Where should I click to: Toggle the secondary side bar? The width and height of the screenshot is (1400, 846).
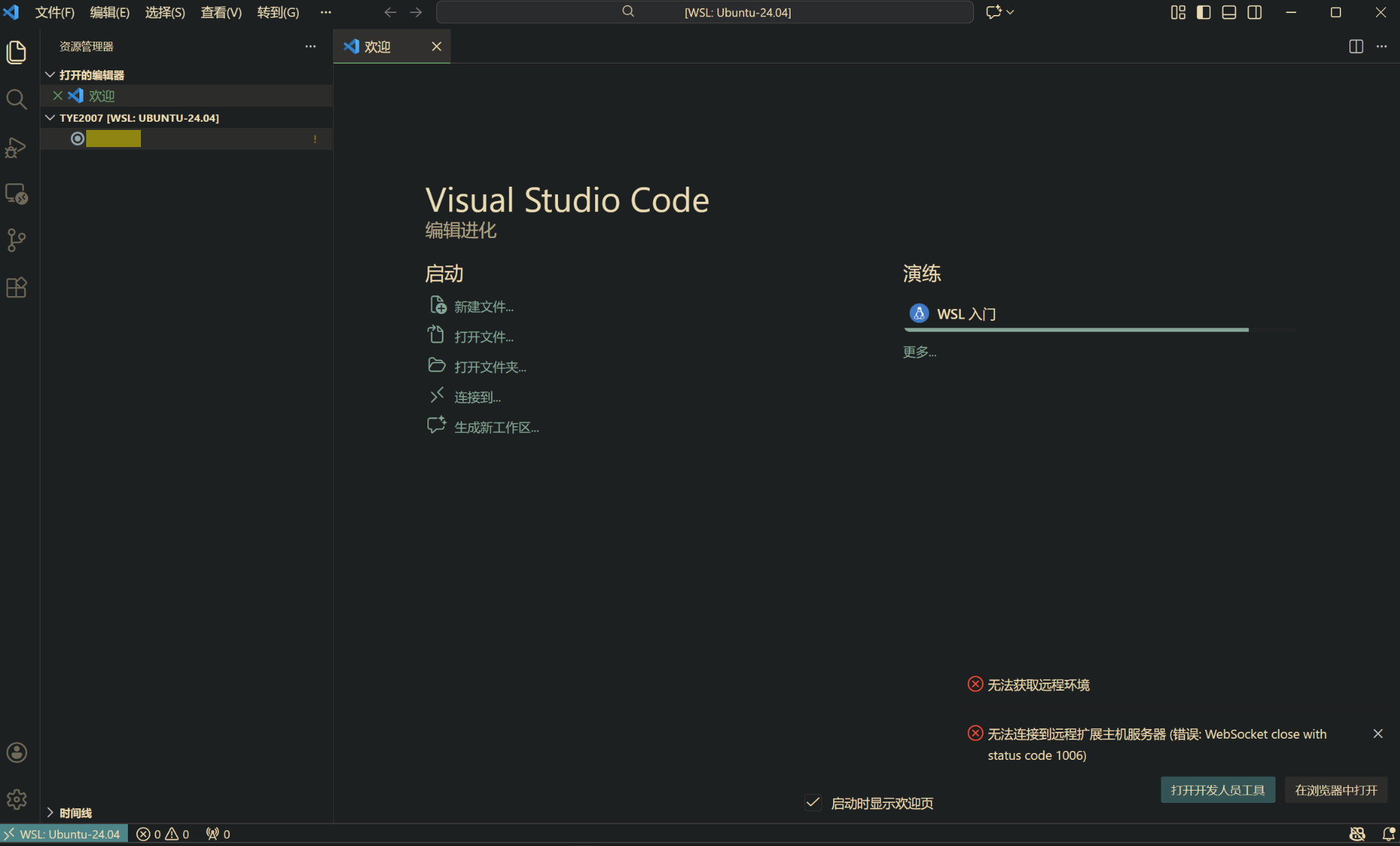pos(1254,12)
